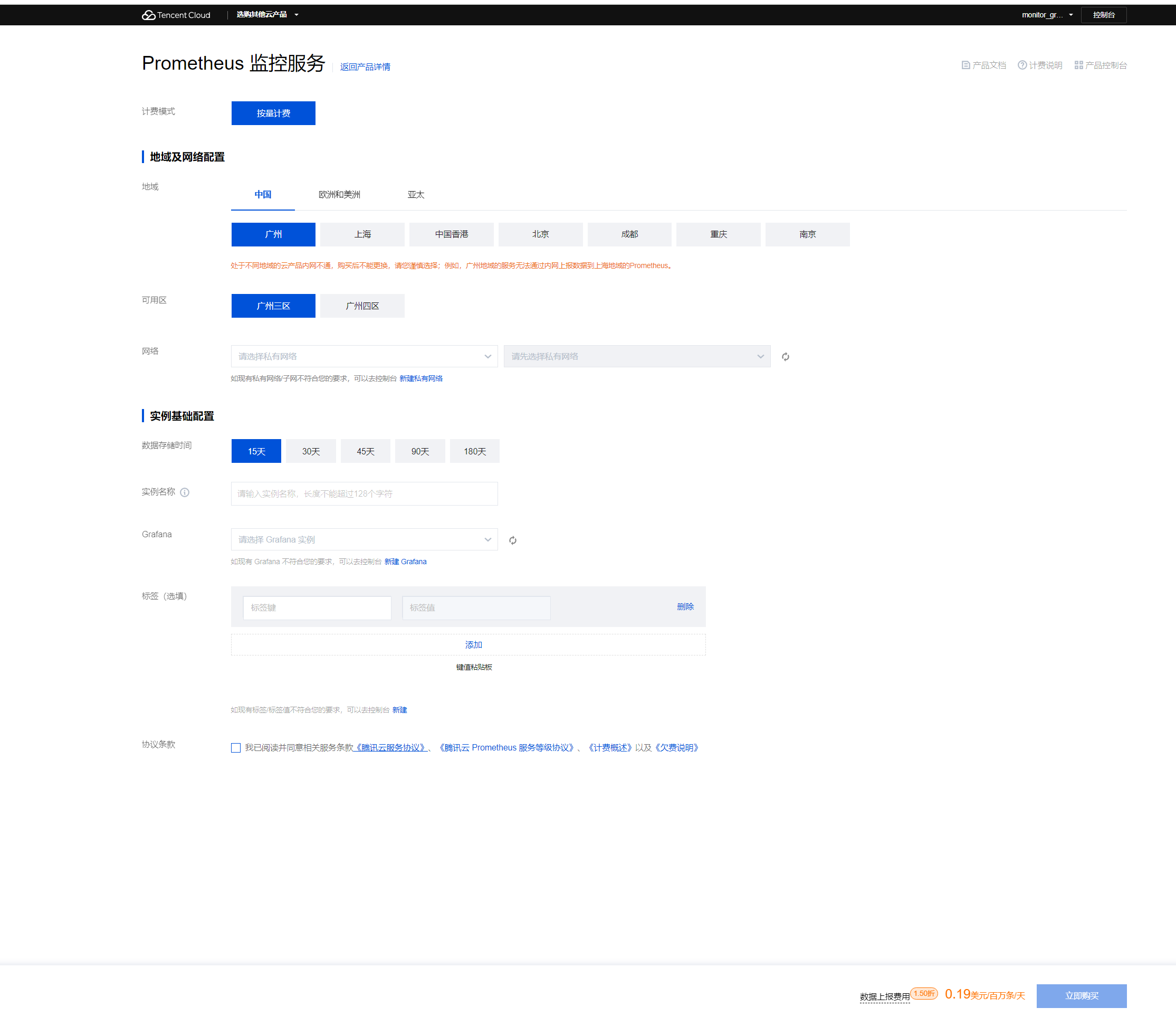This screenshot has width=1176, height=1017.
Task: Click the Tencent Cloud logo
Action: coord(176,15)
